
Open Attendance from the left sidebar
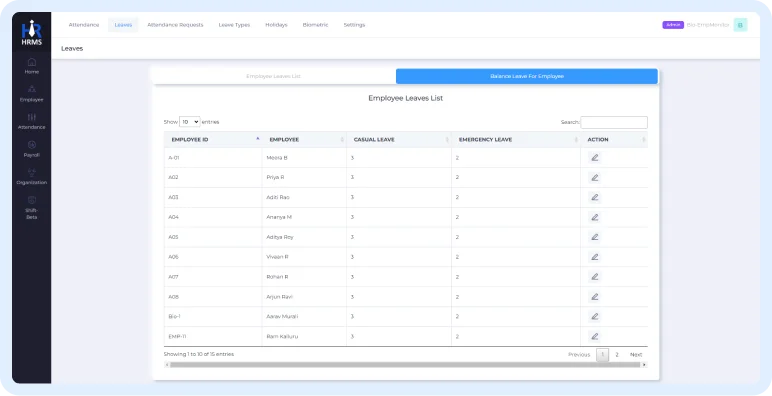point(32,121)
